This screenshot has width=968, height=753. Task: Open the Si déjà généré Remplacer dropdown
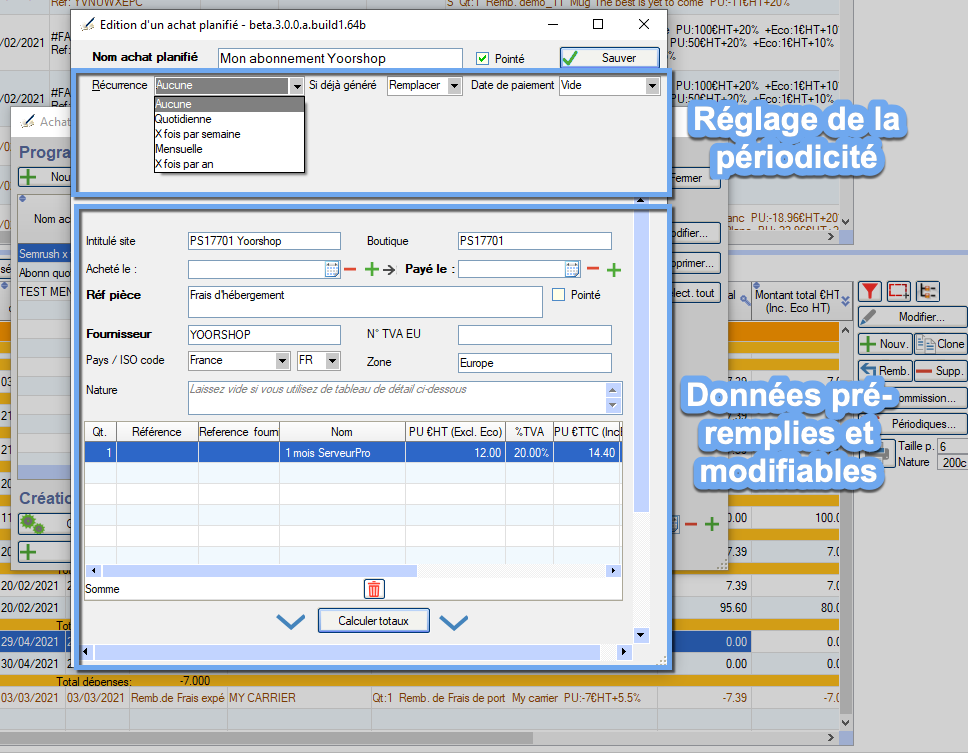coord(454,86)
